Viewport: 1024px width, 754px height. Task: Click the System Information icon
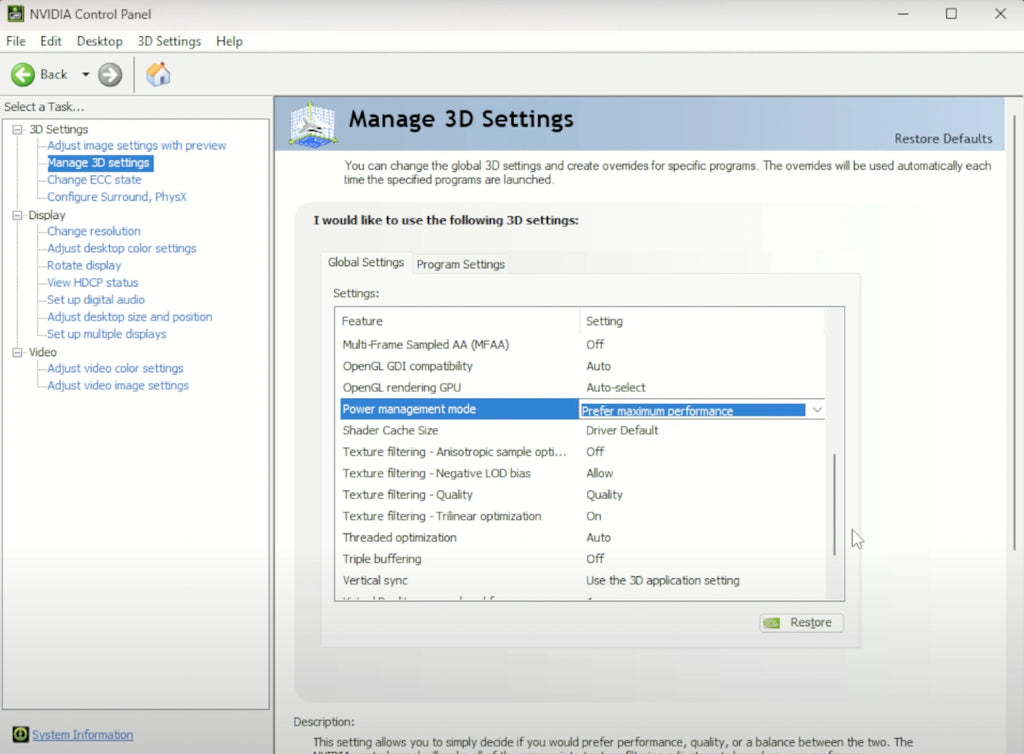pyautogui.click(x=20, y=734)
